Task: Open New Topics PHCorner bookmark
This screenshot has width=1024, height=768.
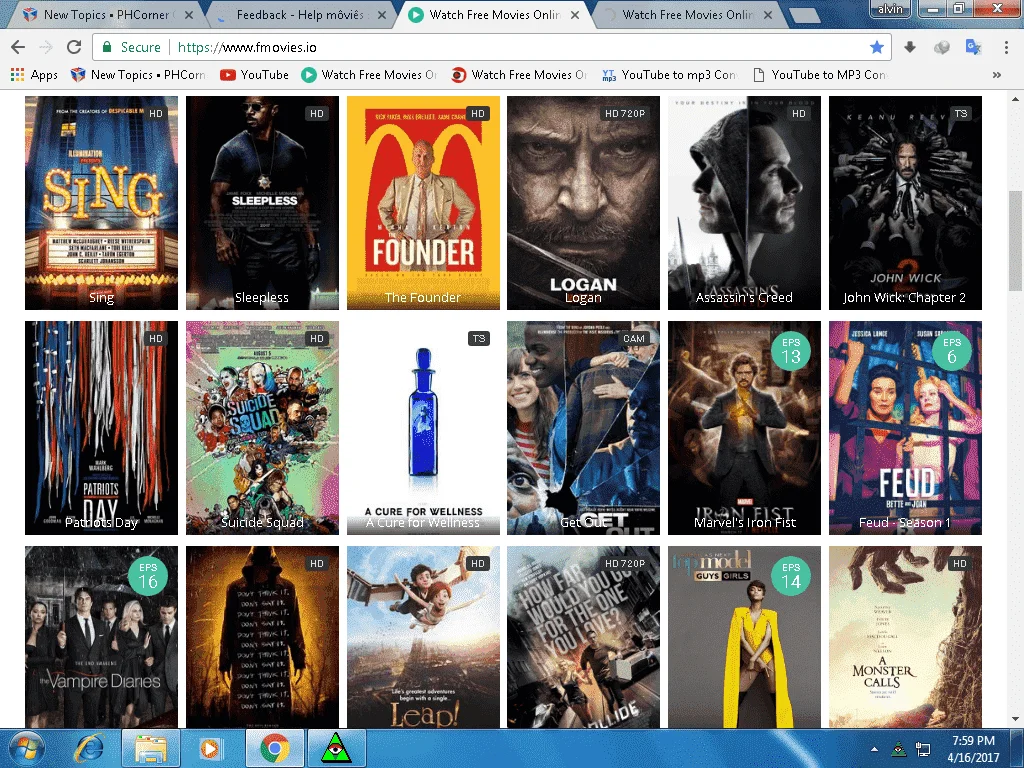Action: pos(138,74)
